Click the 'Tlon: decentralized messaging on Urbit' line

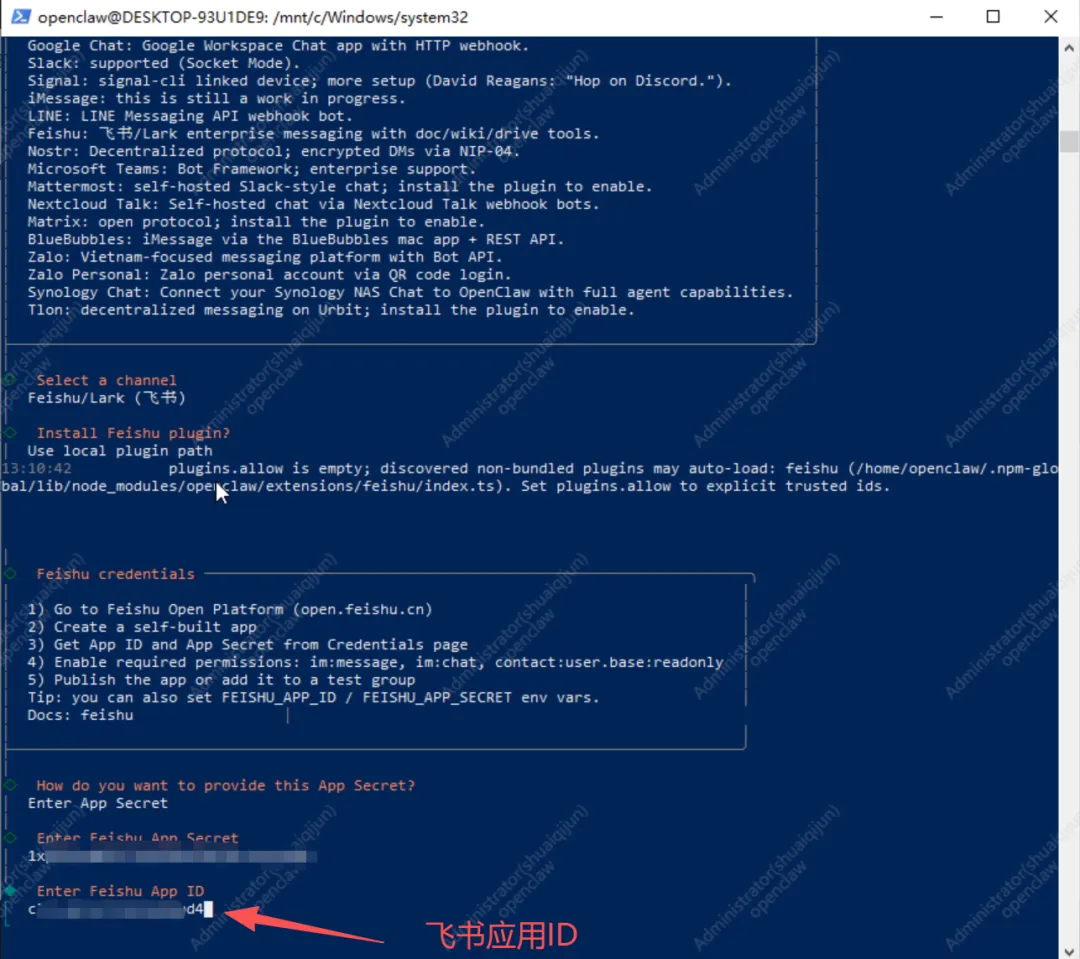point(331,310)
